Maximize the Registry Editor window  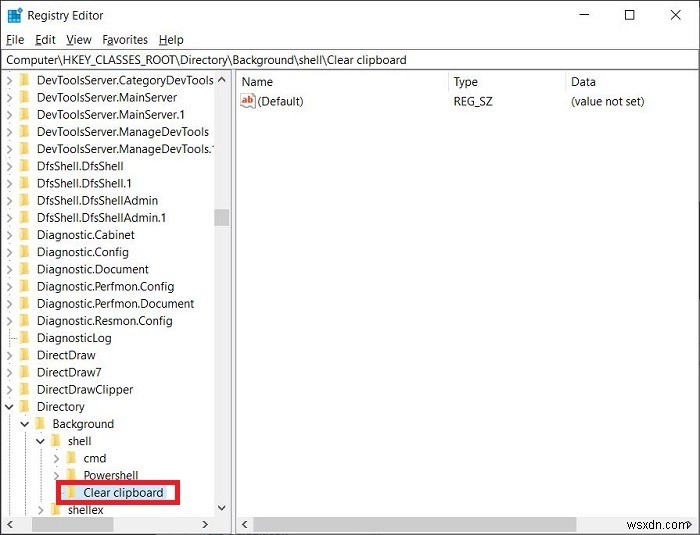click(629, 15)
